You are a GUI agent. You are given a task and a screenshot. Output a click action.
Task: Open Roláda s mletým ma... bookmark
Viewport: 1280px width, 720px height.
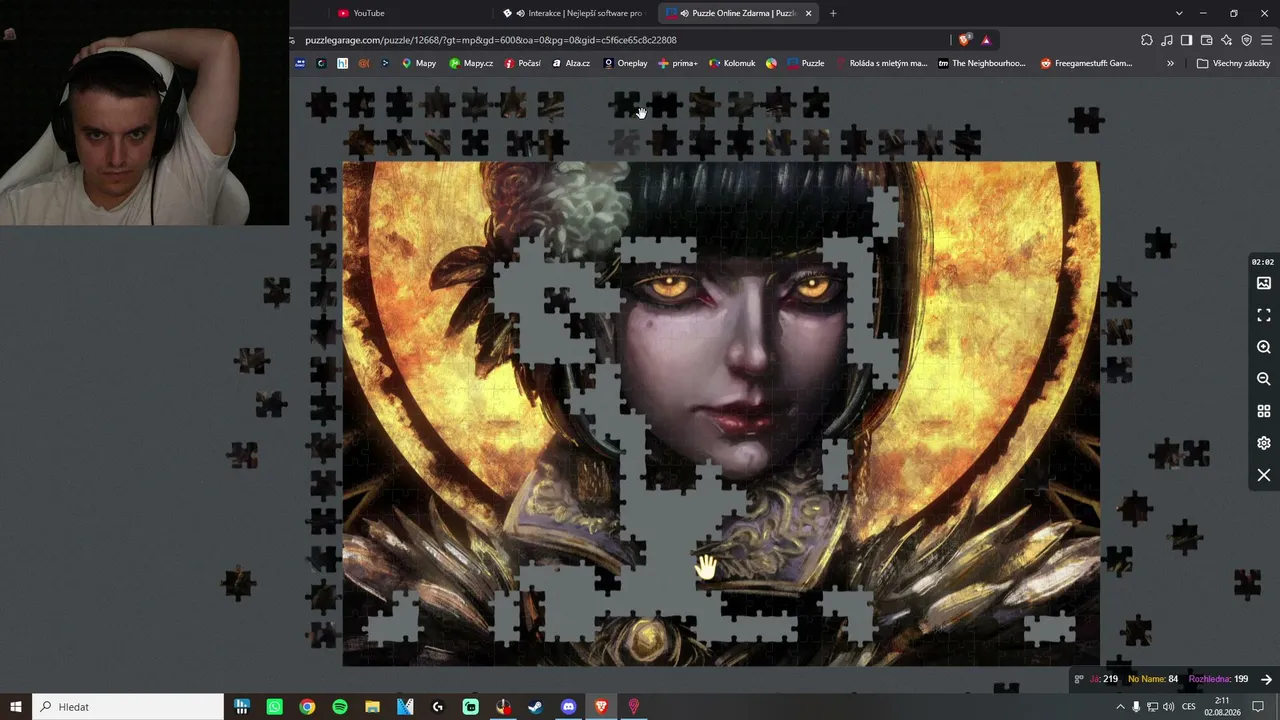881,63
